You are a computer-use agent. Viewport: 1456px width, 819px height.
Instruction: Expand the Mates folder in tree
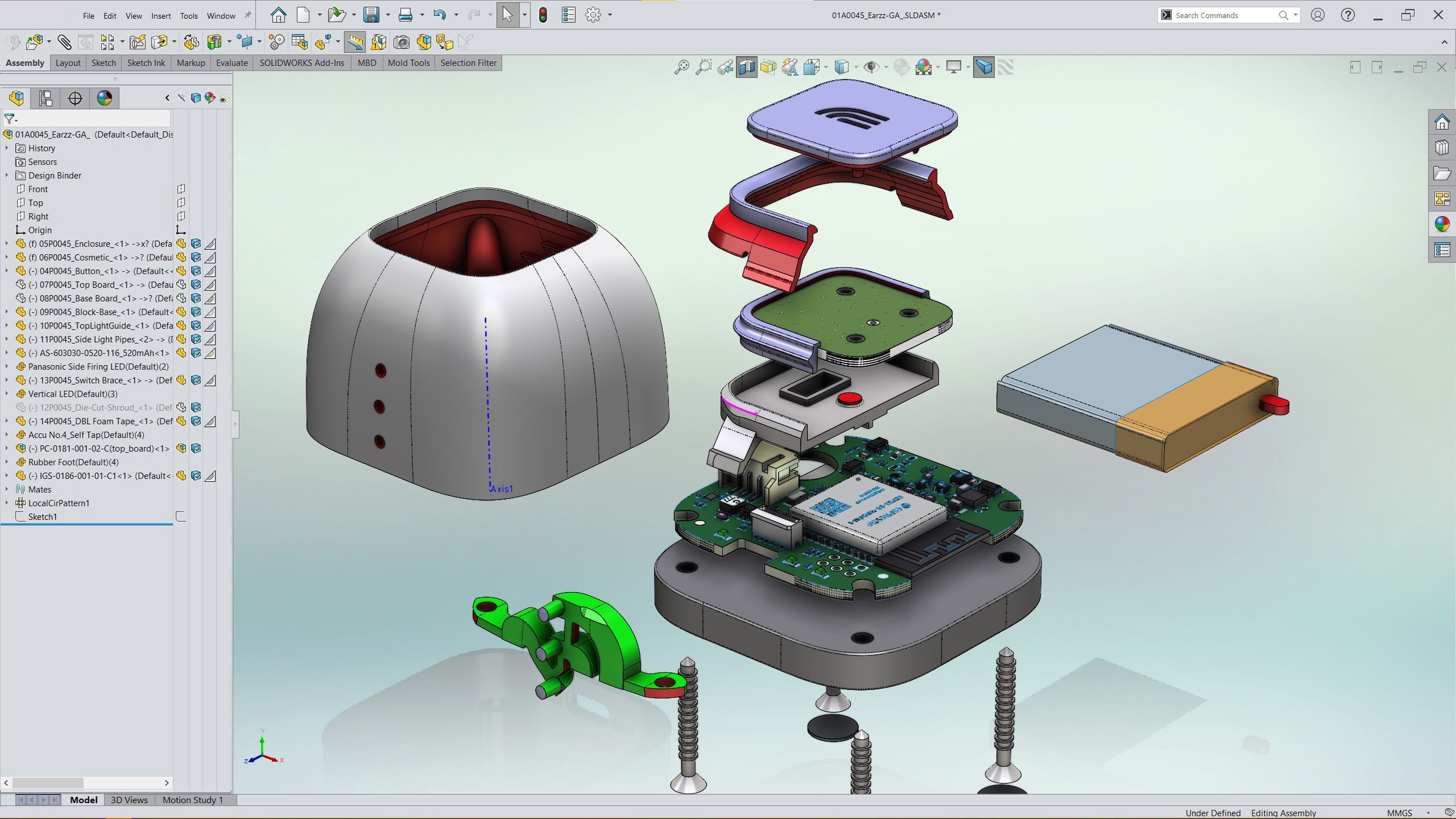[x=7, y=489]
